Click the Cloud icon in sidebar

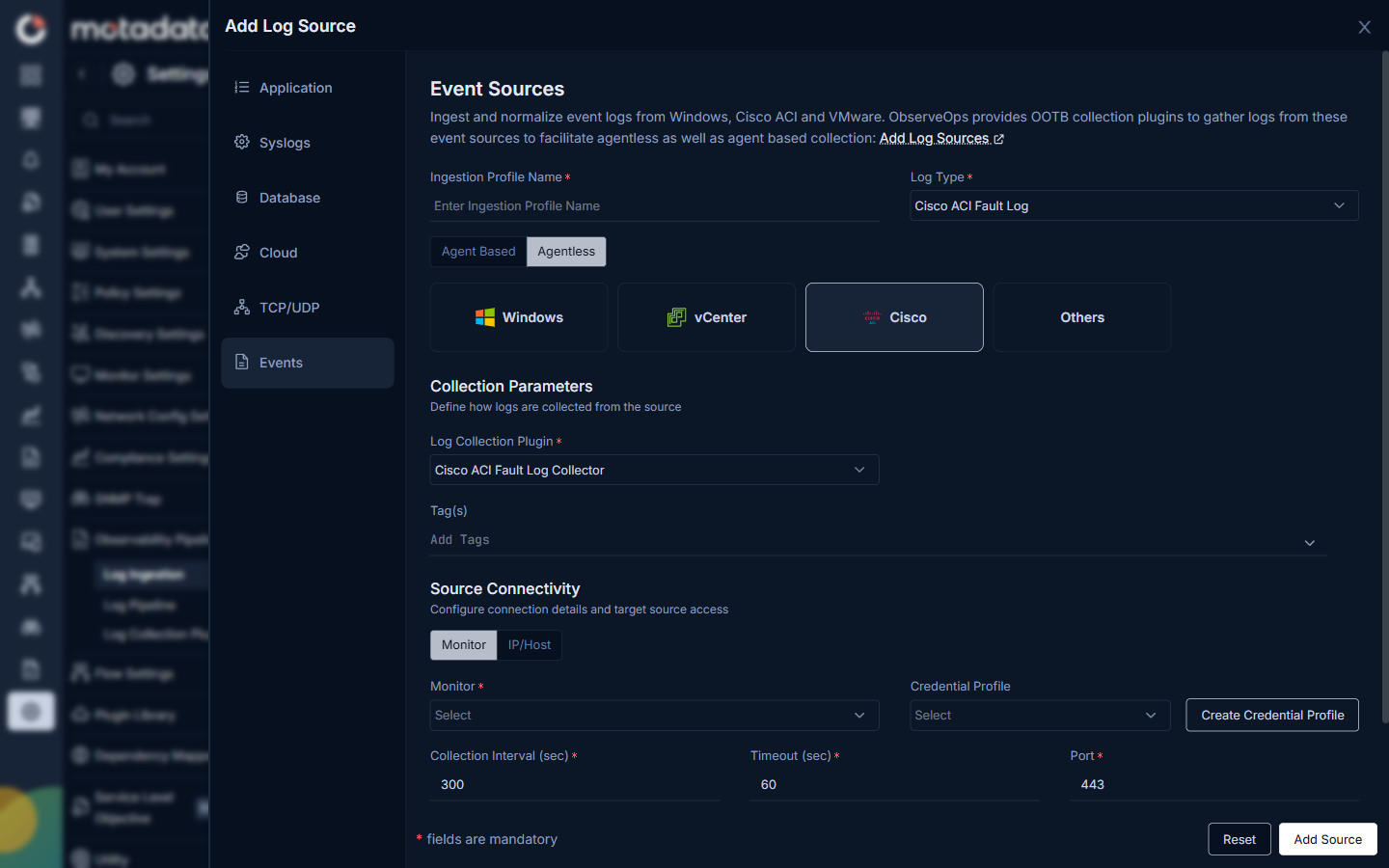pos(242,253)
